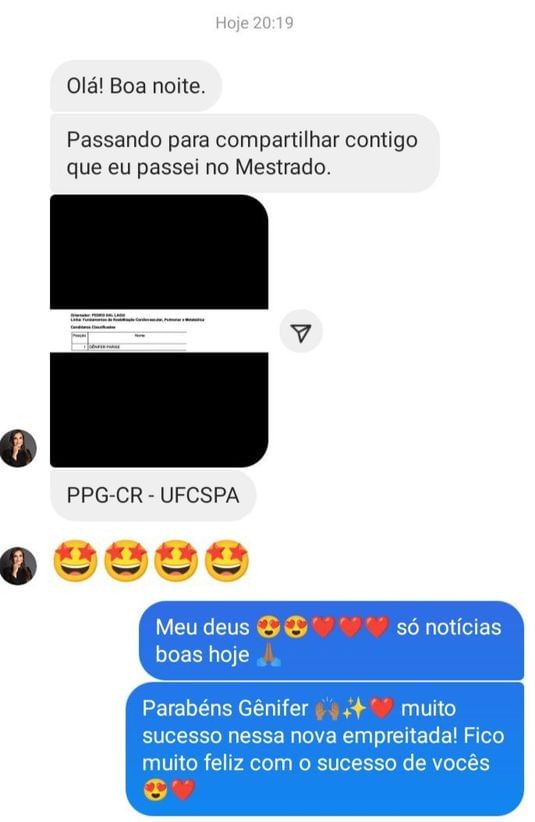
Task: Tap avatar beside star-struck emoji message
Action: pos(18,566)
